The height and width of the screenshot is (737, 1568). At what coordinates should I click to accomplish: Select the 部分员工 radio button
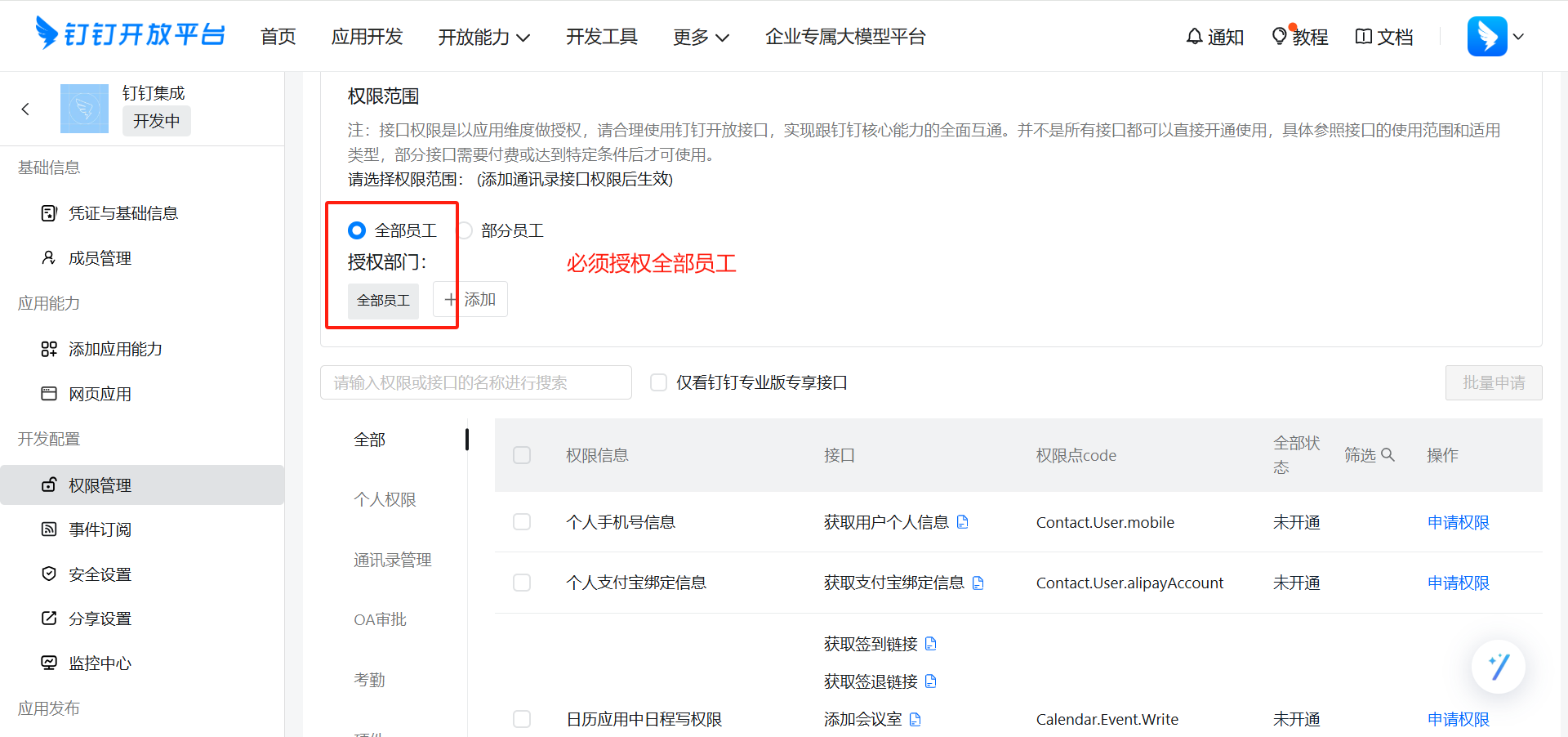[464, 230]
